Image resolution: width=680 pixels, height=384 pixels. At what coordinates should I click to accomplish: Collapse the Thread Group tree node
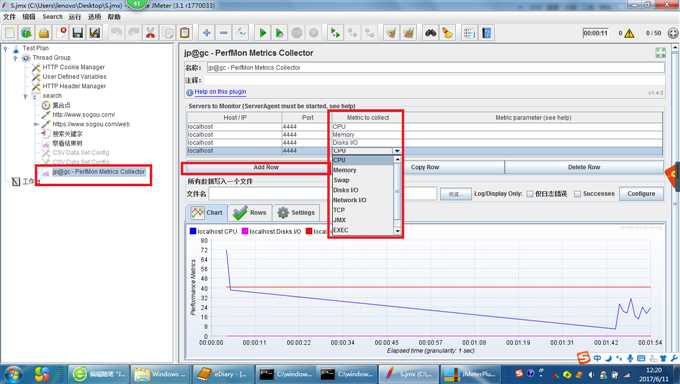tap(16, 58)
